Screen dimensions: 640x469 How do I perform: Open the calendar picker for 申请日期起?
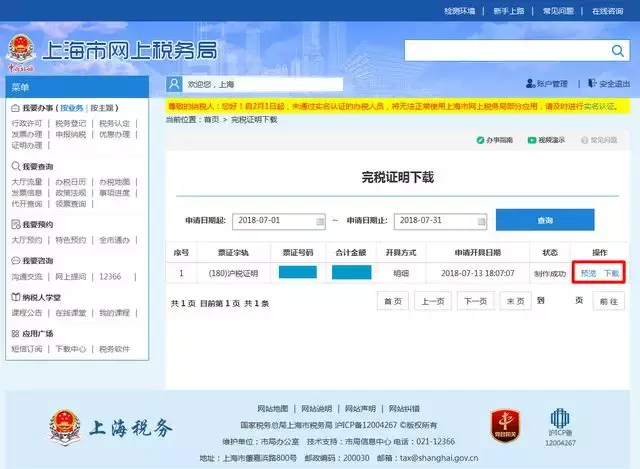pyautogui.click(x=320, y=222)
